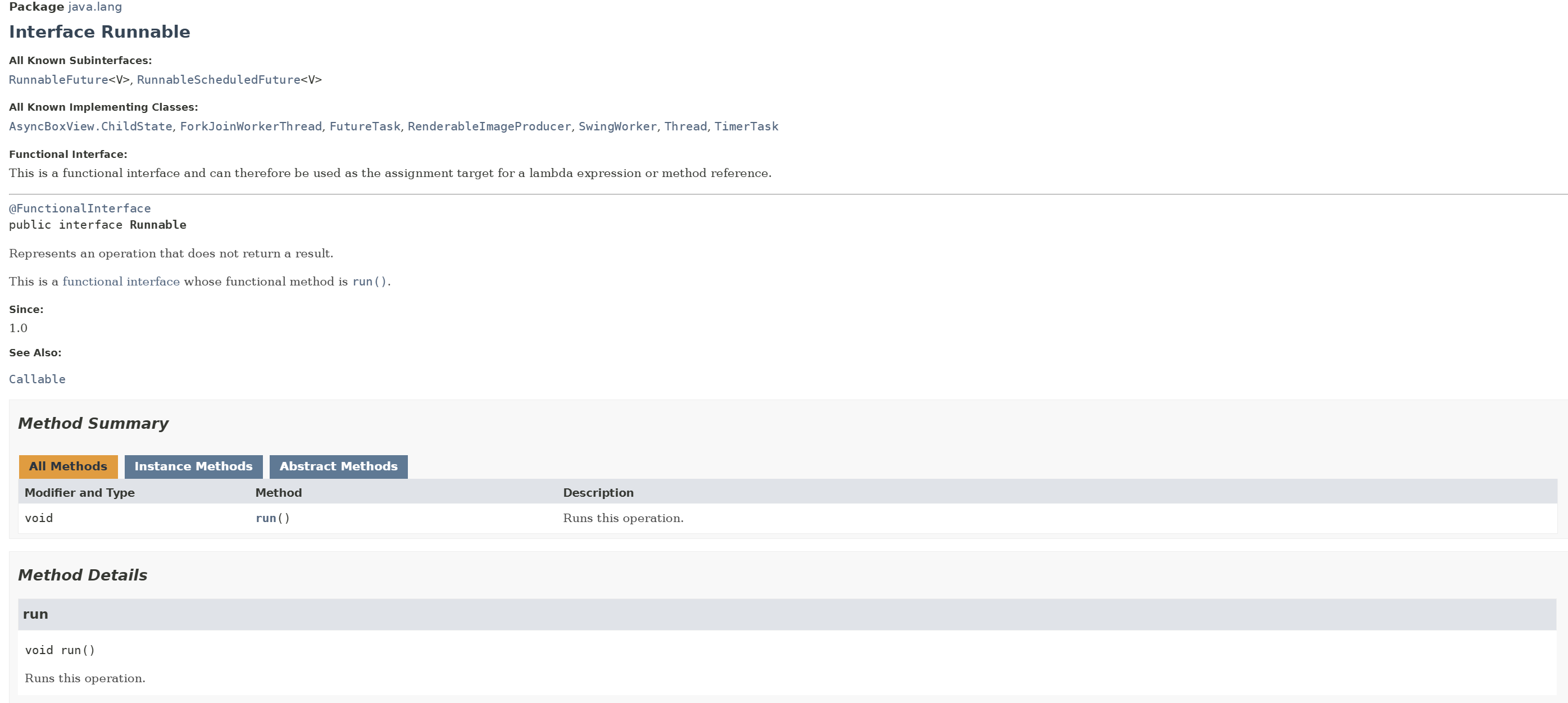Click 'Runs this operation.' in the table row

[x=623, y=518]
